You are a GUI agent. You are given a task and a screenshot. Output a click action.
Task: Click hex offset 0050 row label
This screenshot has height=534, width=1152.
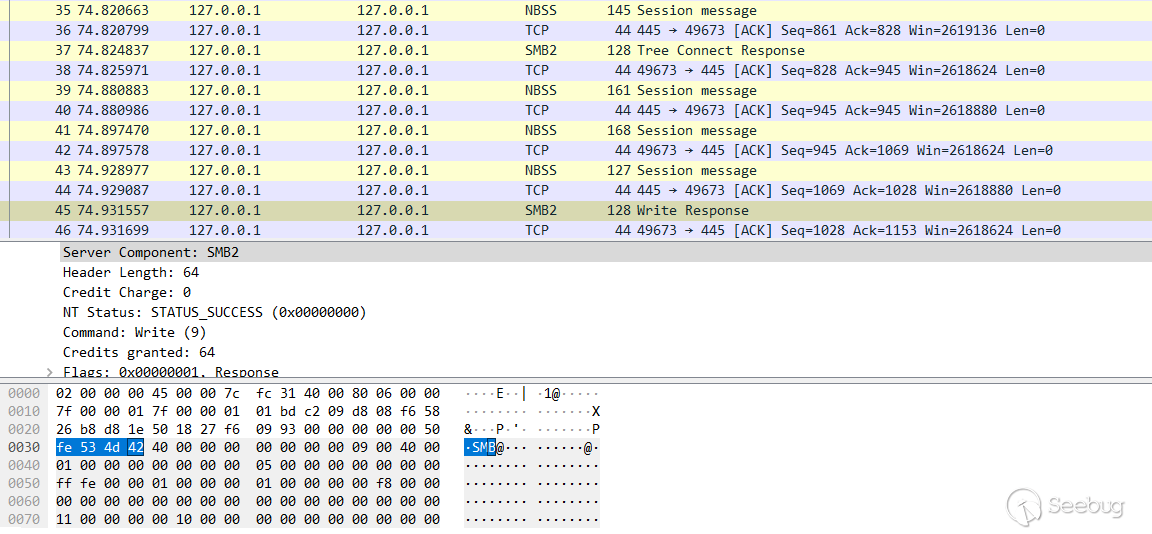[x=23, y=483]
